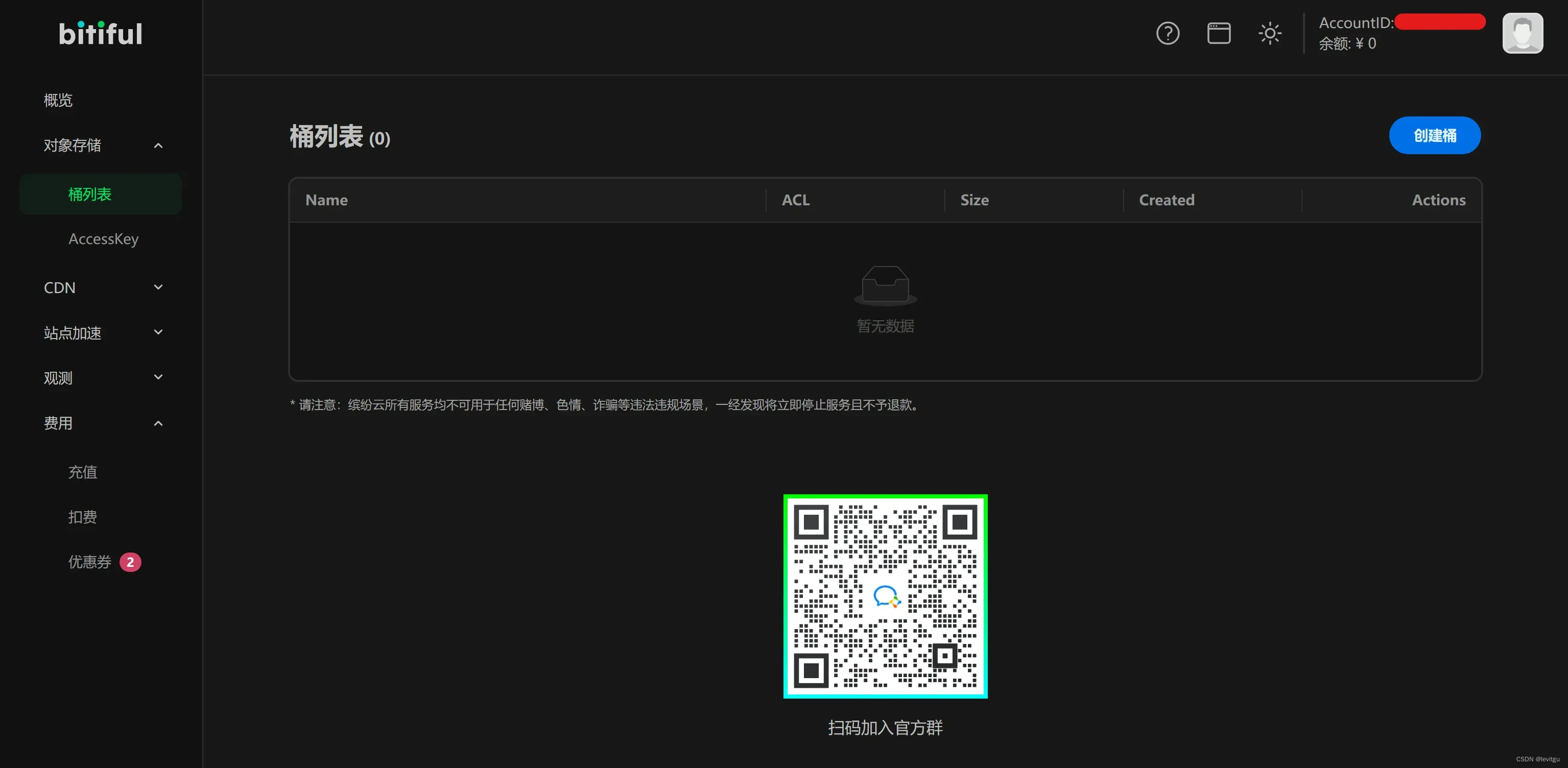Click the 创建桶 button
This screenshot has width=1568, height=768.
click(1434, 135)
